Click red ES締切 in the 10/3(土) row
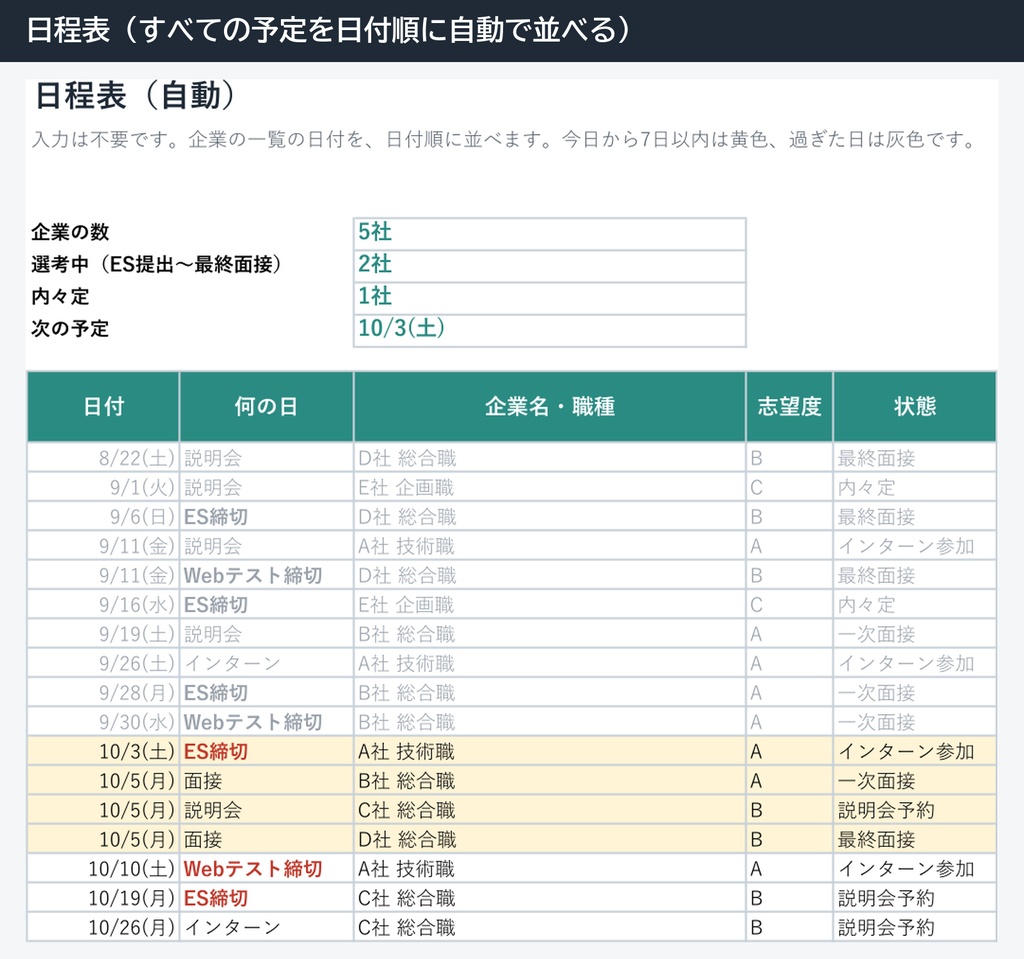This screenshot has height=959, width=1024. click(216, 751)
